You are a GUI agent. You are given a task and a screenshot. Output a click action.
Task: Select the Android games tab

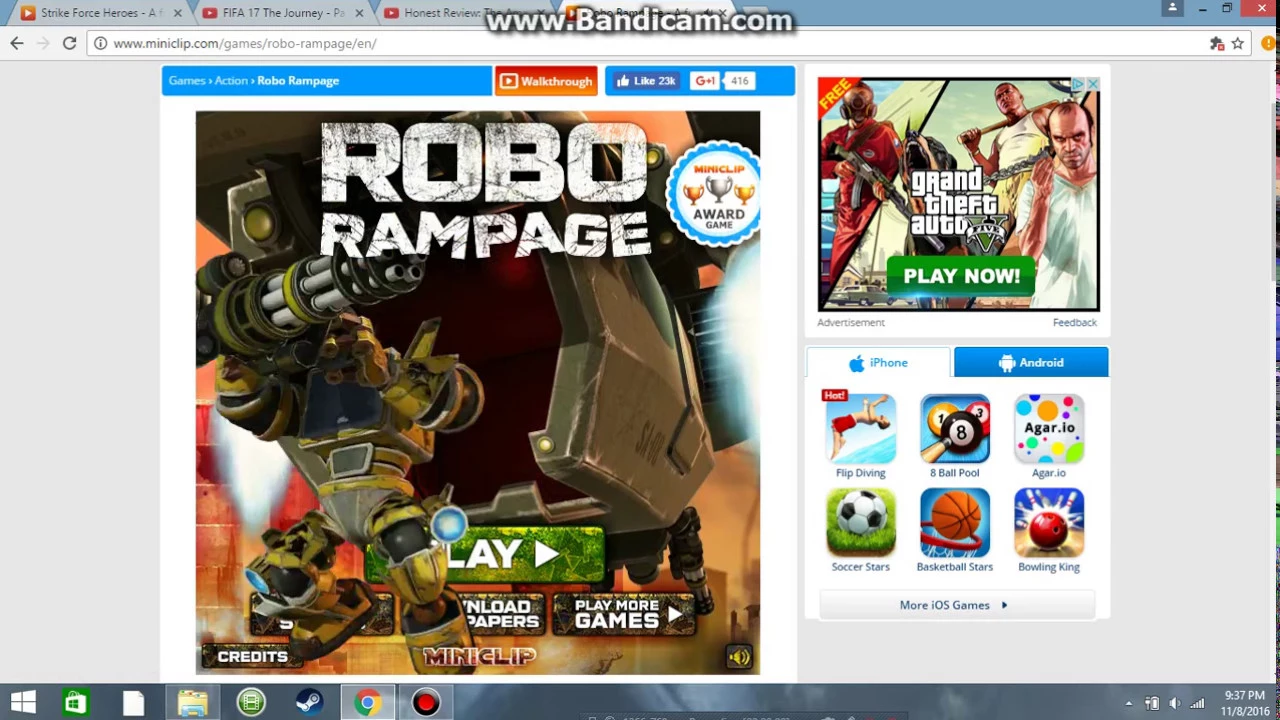coord(1031,363)
